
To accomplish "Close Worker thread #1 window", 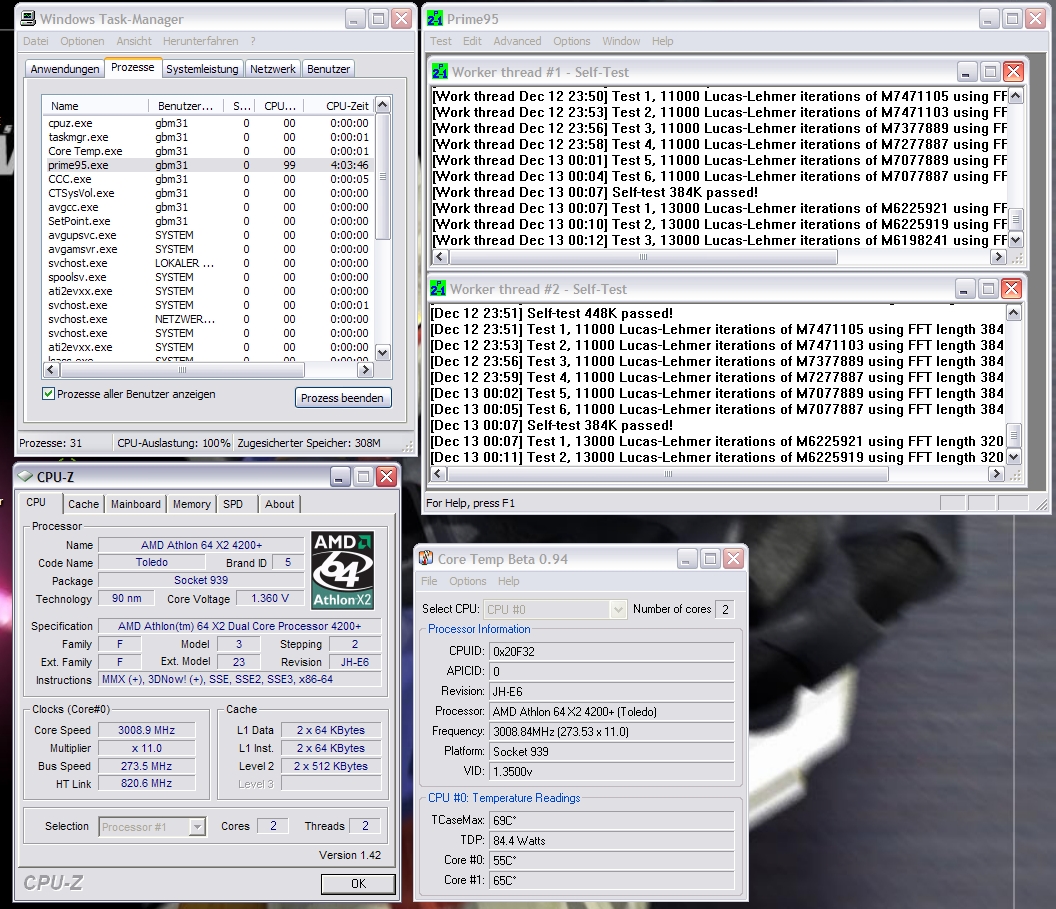I will [1013, 71].
